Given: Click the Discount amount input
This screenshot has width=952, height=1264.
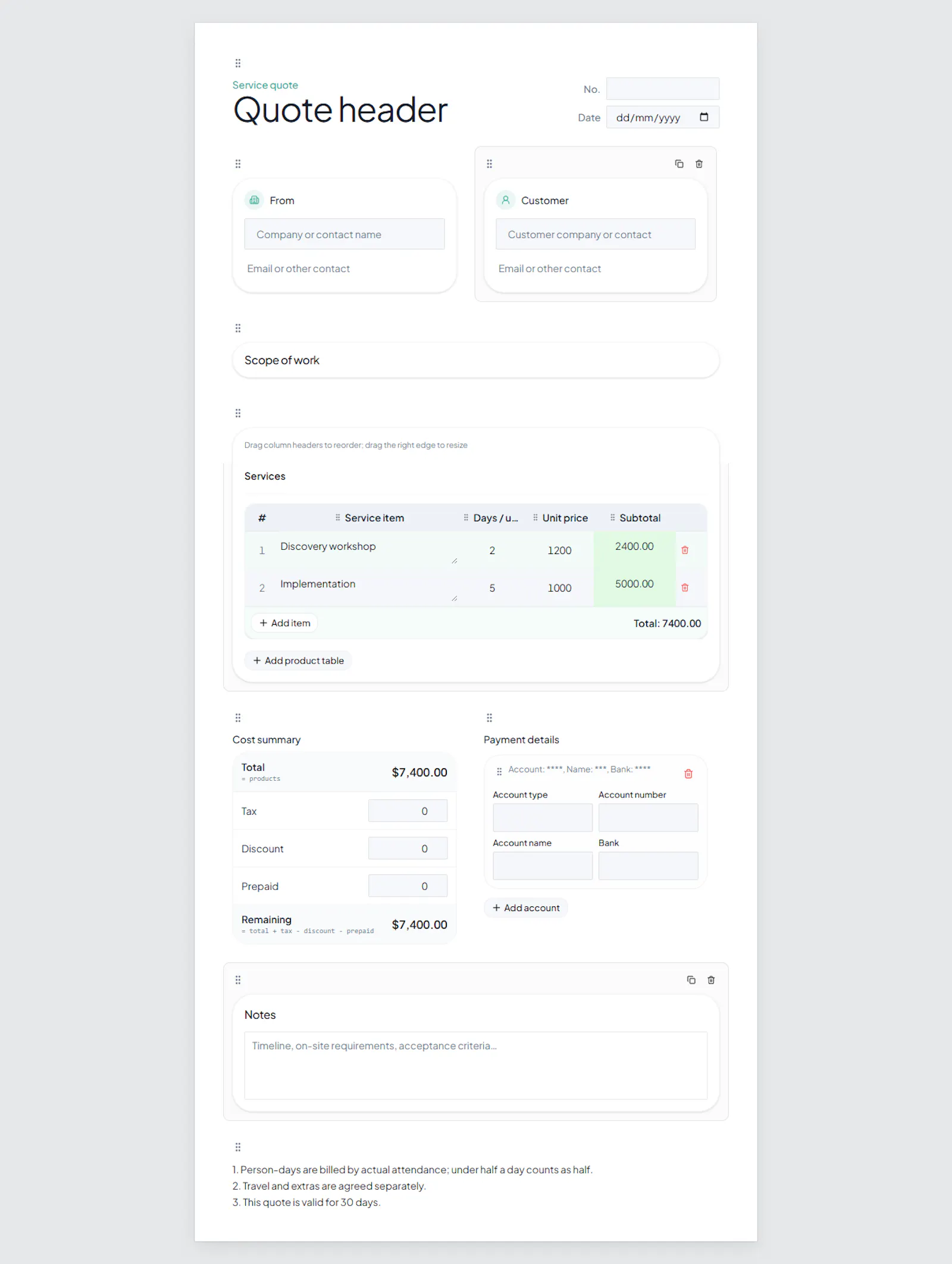Looking at the screenshot, I should (x=408, y=848).
